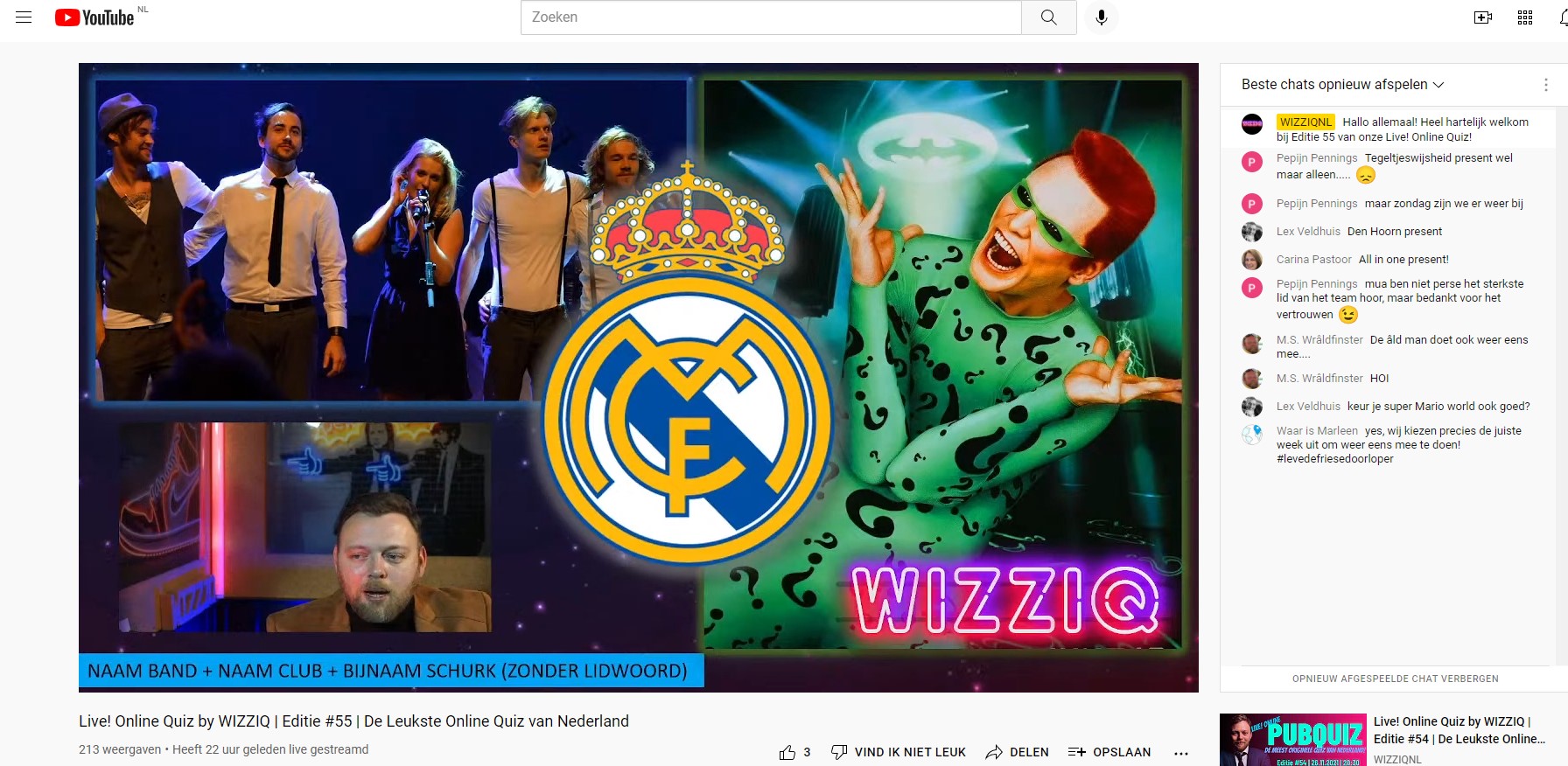Viewport: 1568px width, 766px height.
Task: Open the create video camera icon
Action: click(1483, 17)
